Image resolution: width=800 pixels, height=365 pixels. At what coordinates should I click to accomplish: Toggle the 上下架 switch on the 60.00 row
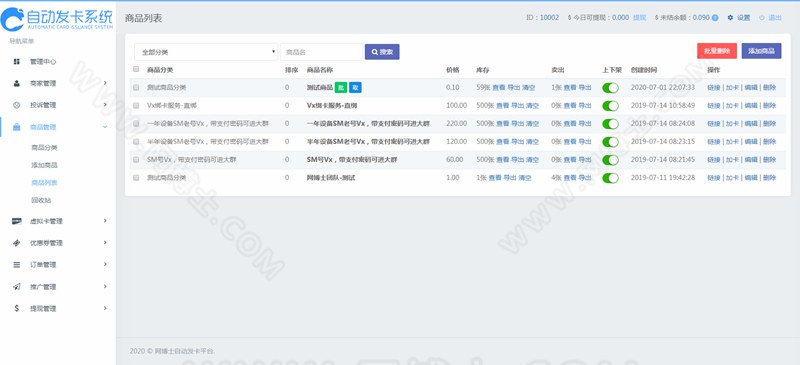click(x=610, y=160)
